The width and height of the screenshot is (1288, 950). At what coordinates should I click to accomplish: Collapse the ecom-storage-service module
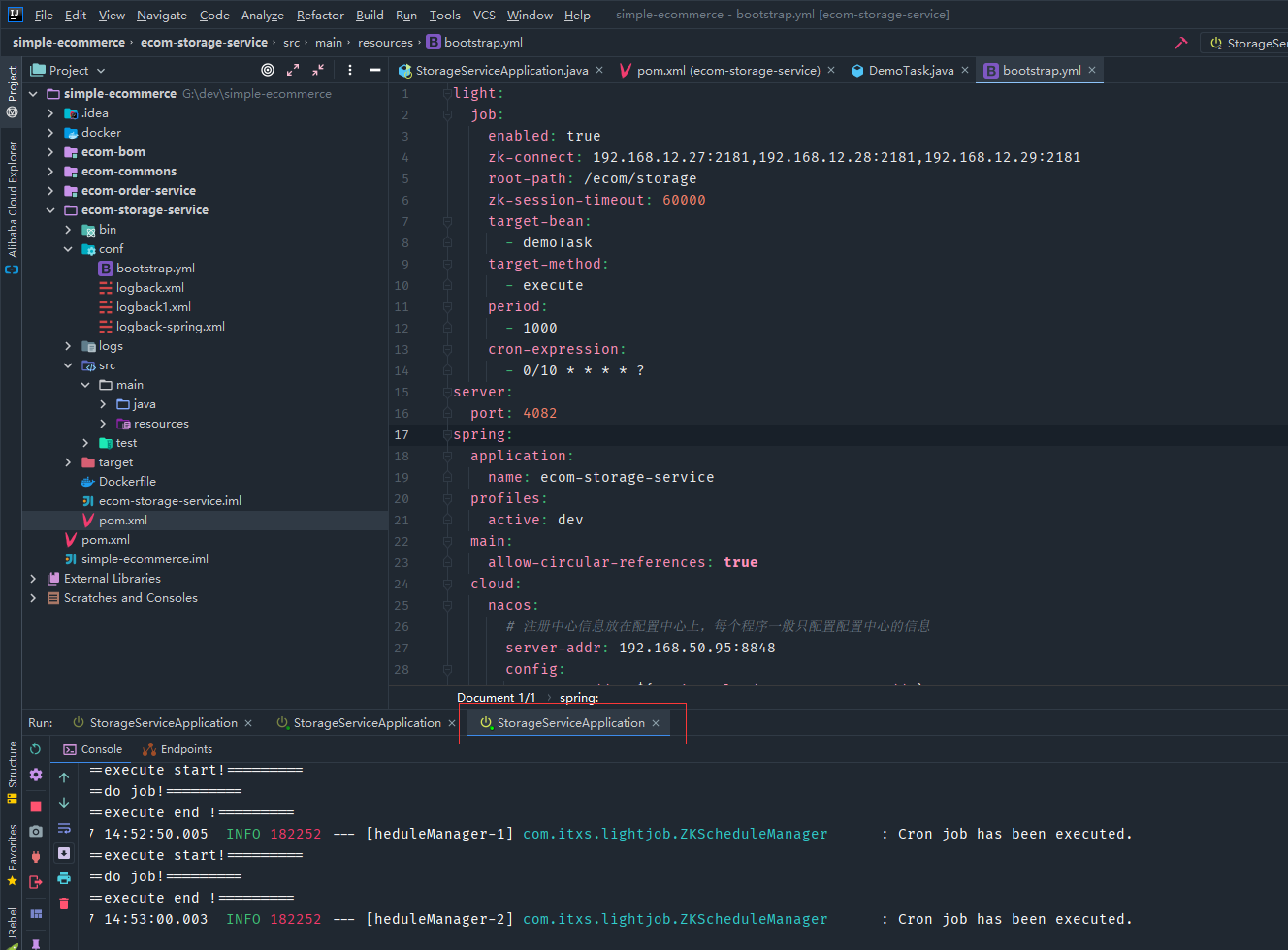pyautogui.click(x=50, y=210)
